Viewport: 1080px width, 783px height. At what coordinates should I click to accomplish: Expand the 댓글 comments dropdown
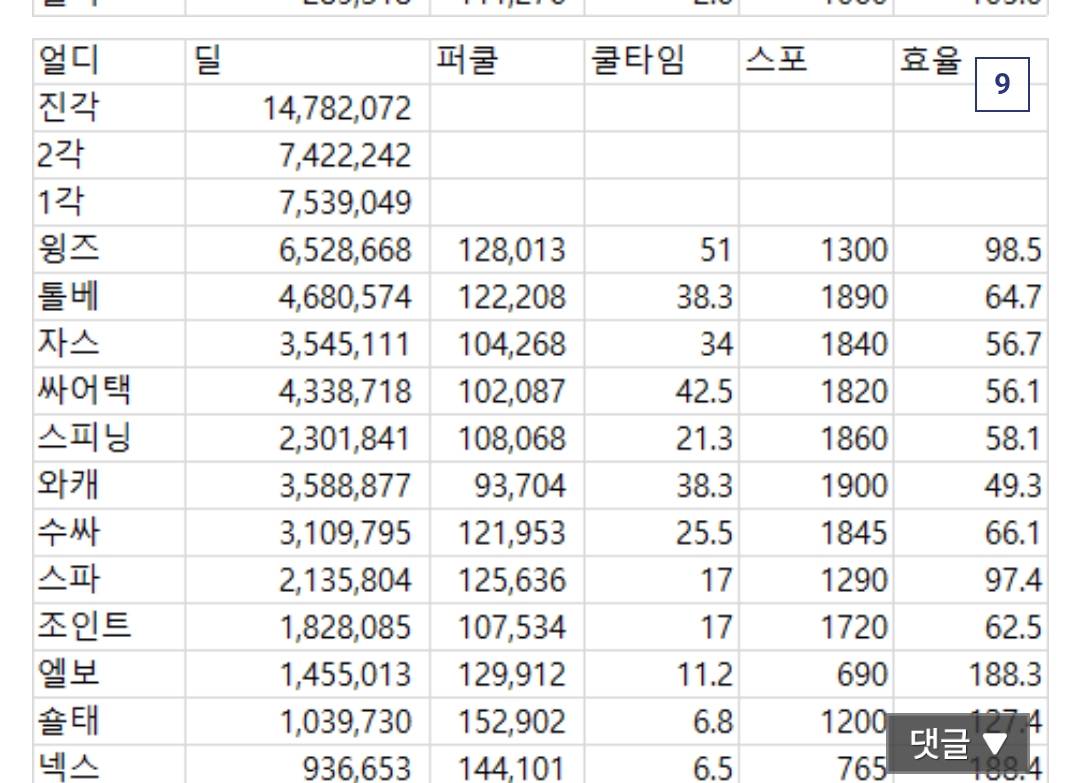[x=958, y=743]
